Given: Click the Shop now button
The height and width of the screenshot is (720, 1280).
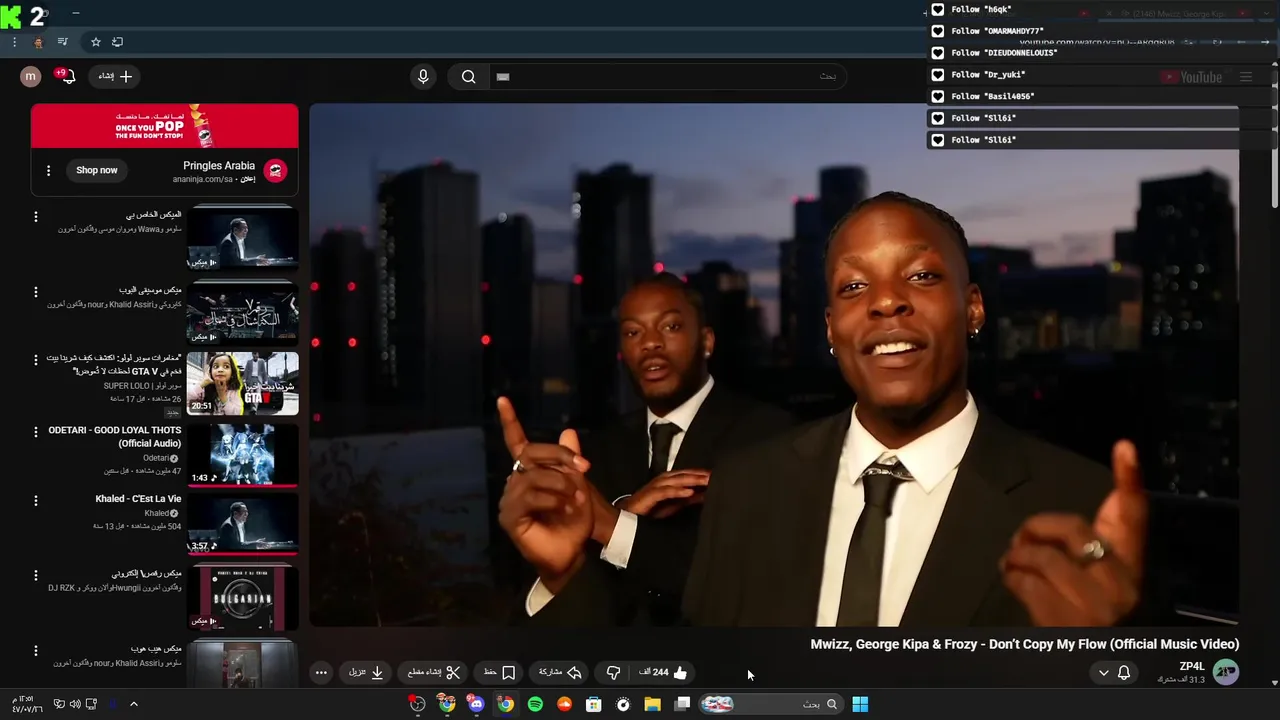Looking at the screenshot, I should 97,170.
